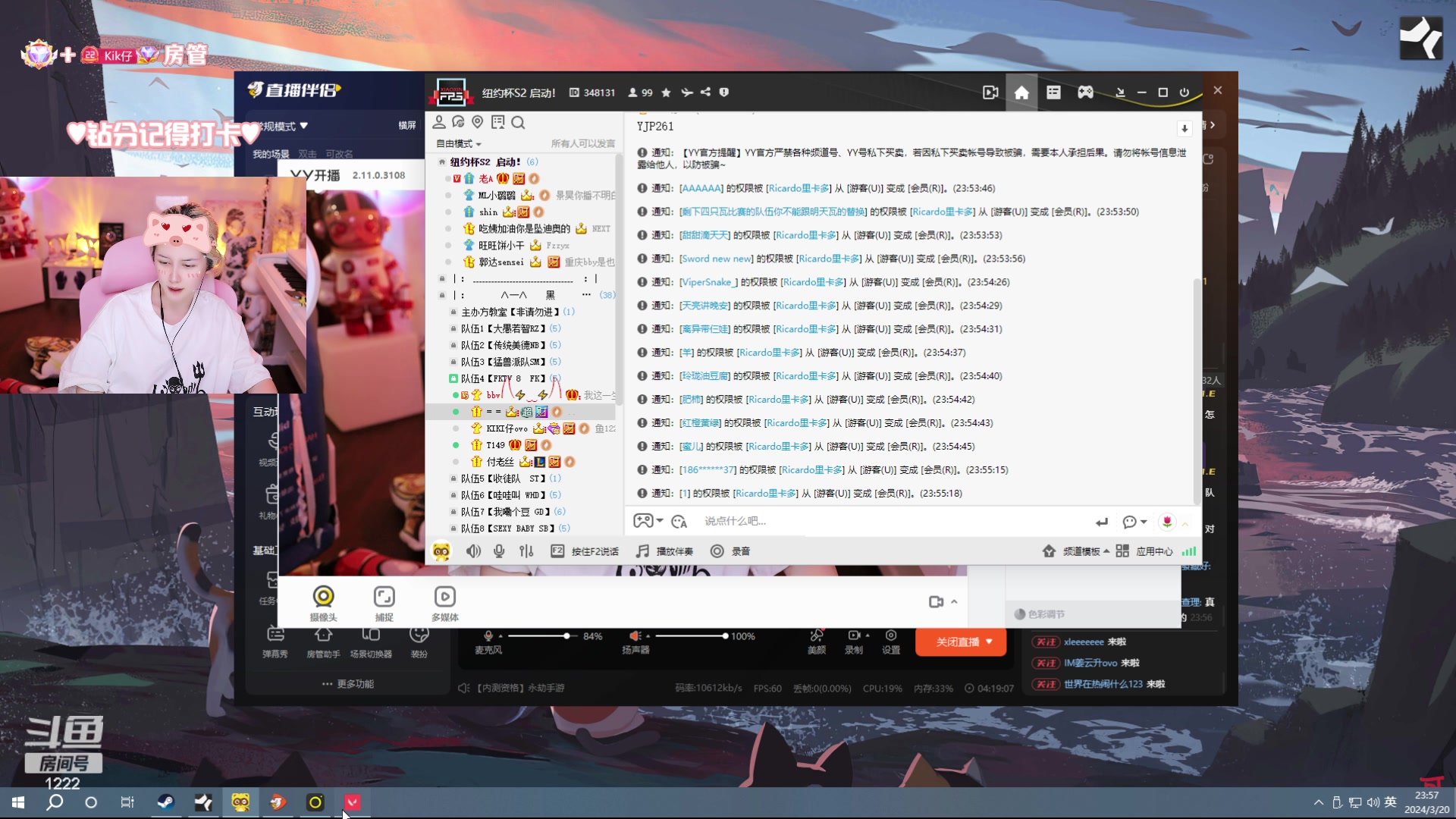The width and height of the screenshot is (1456, 819).
Task: Start recording with the 录音 button
Action: [x=730, y=551]
